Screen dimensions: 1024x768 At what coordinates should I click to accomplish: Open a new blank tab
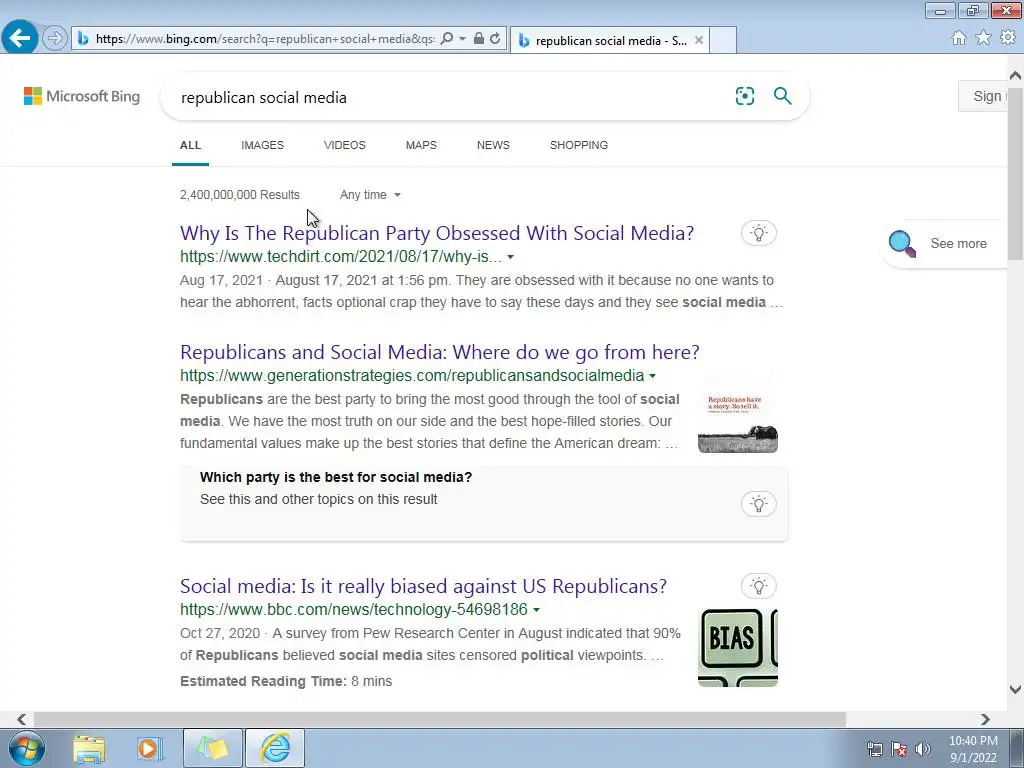pos(723,40)
